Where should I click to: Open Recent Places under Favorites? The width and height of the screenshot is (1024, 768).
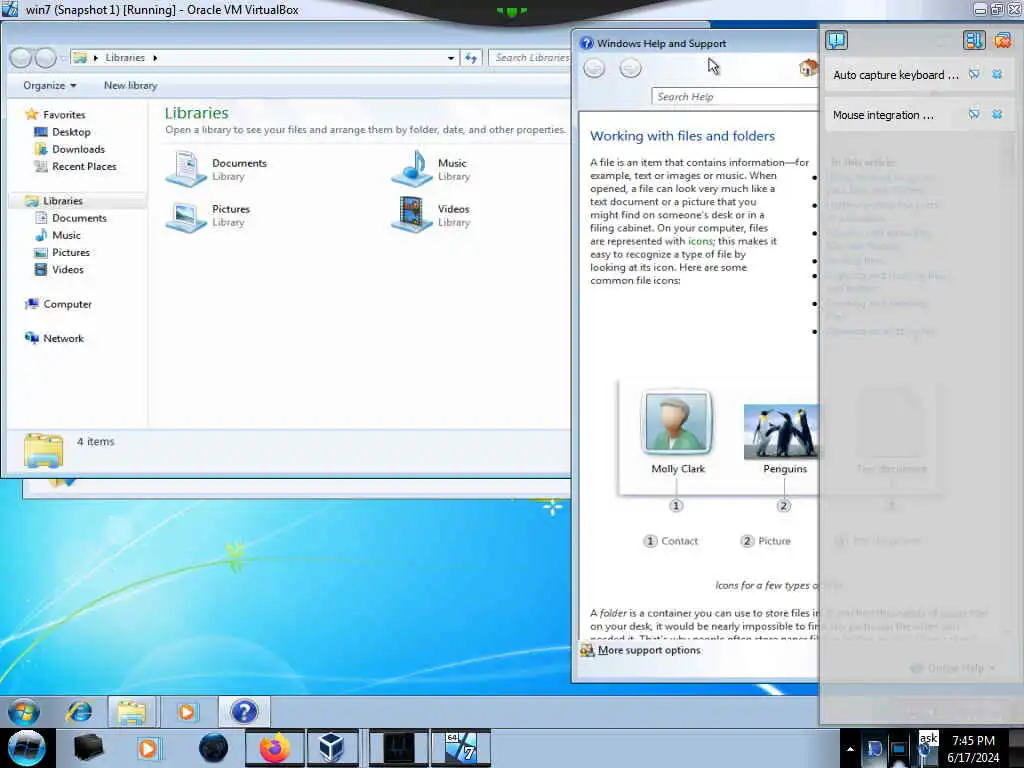click(x=84, y=167)
